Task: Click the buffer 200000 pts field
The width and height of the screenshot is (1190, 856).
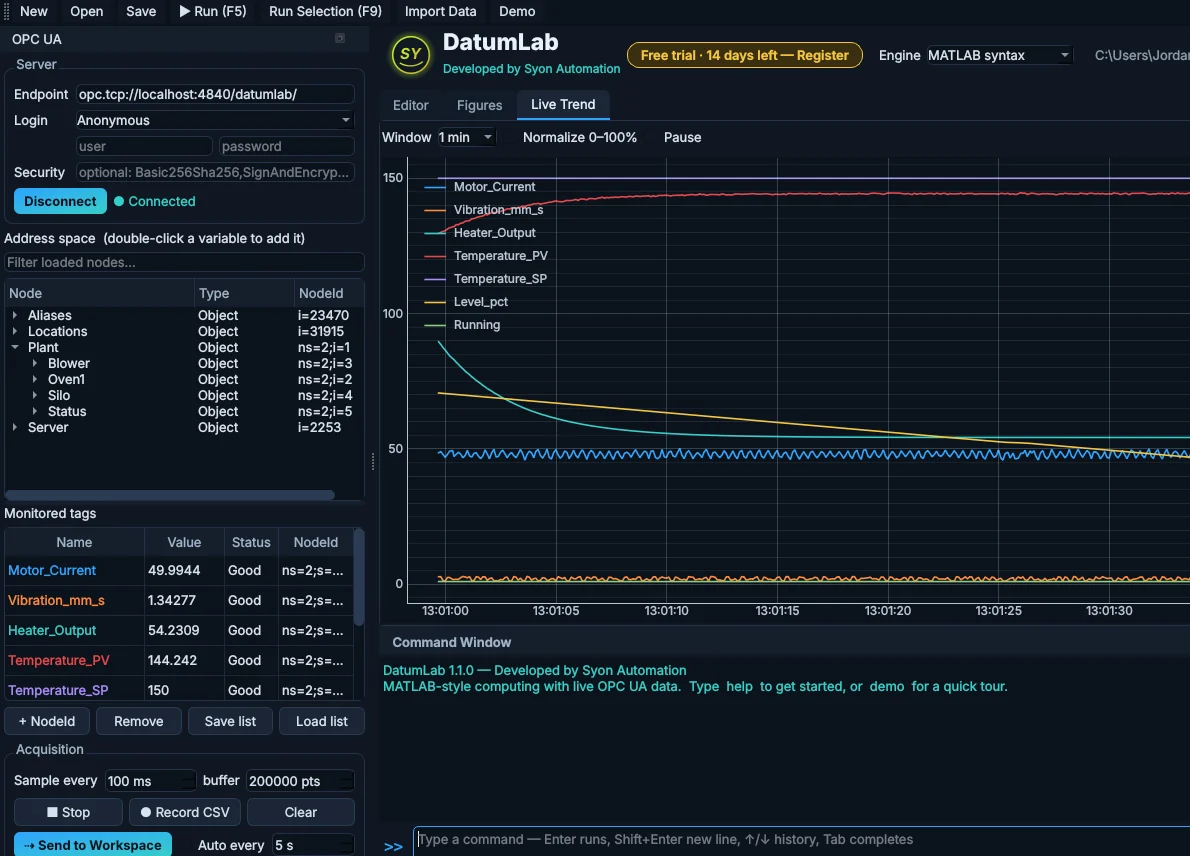Action: coord(300,781)
